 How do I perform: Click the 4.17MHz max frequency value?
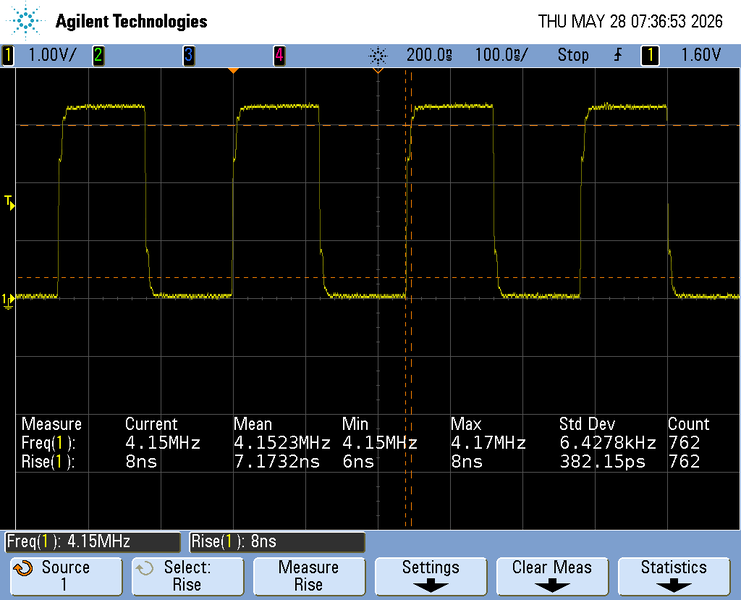click(488, 443)
